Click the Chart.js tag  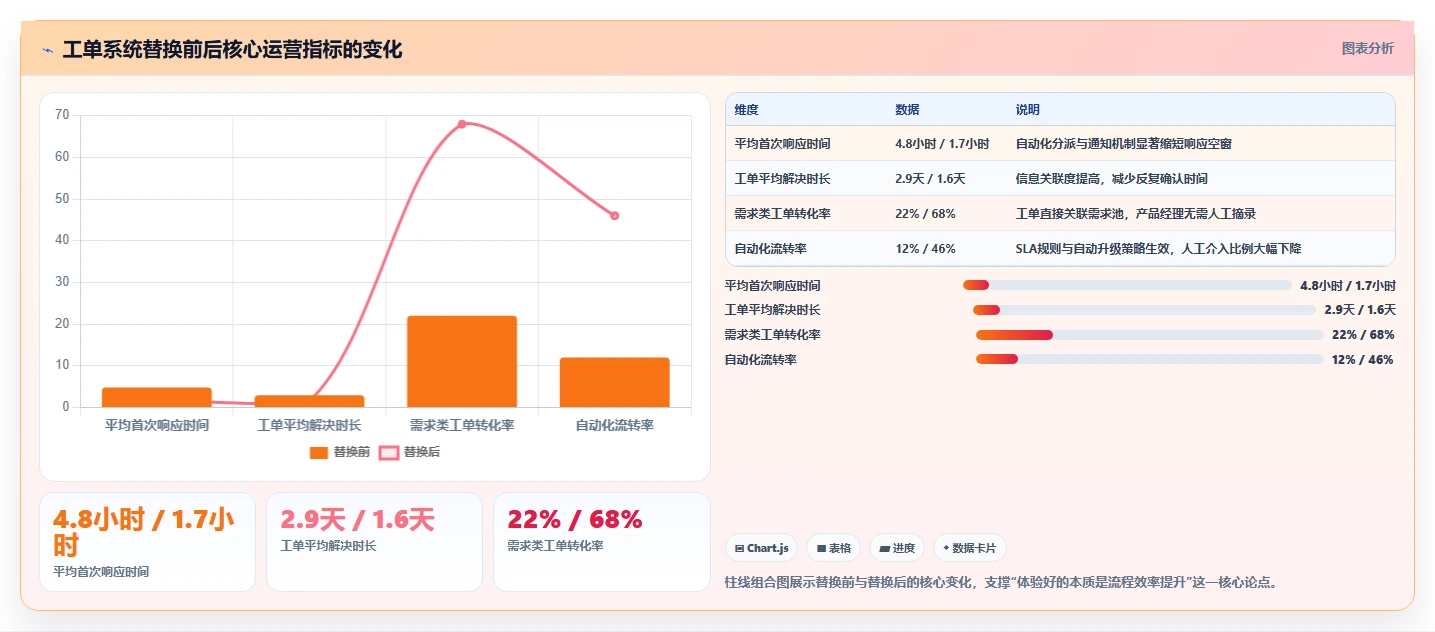tap(761, 548)
